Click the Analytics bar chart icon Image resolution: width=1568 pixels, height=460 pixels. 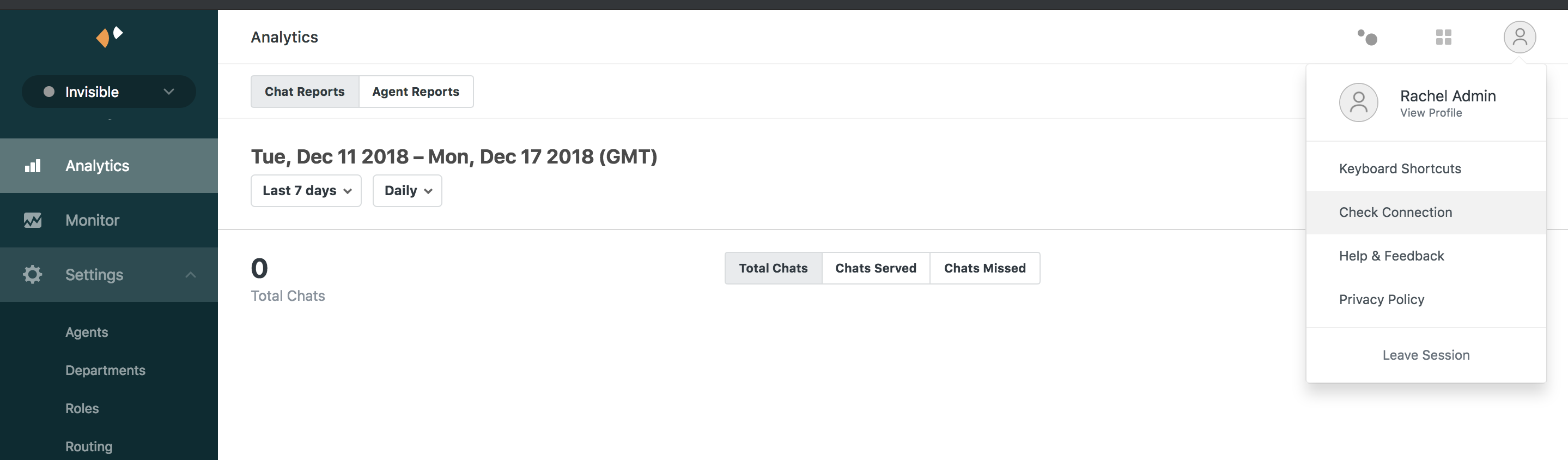click(32, 166)
